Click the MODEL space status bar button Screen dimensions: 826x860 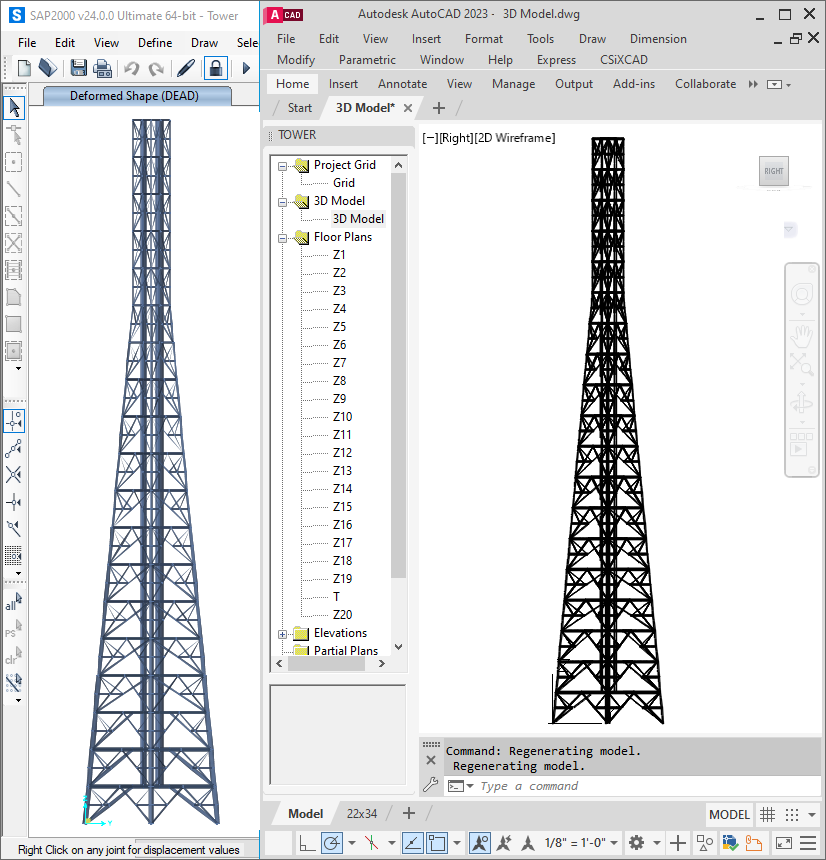[x=729, y=814]
